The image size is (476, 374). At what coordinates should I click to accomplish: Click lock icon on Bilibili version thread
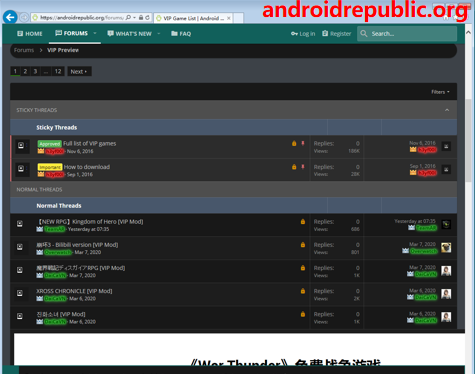click(303, 245)
